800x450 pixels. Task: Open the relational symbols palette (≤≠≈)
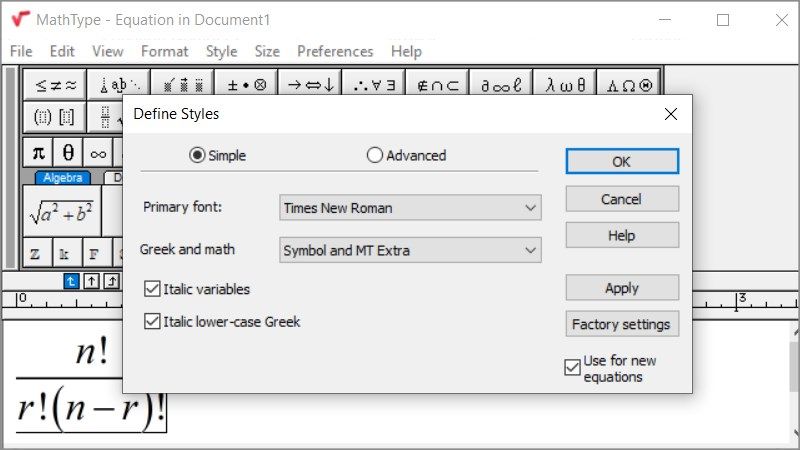pyautogui.click(x=55, y=85)
